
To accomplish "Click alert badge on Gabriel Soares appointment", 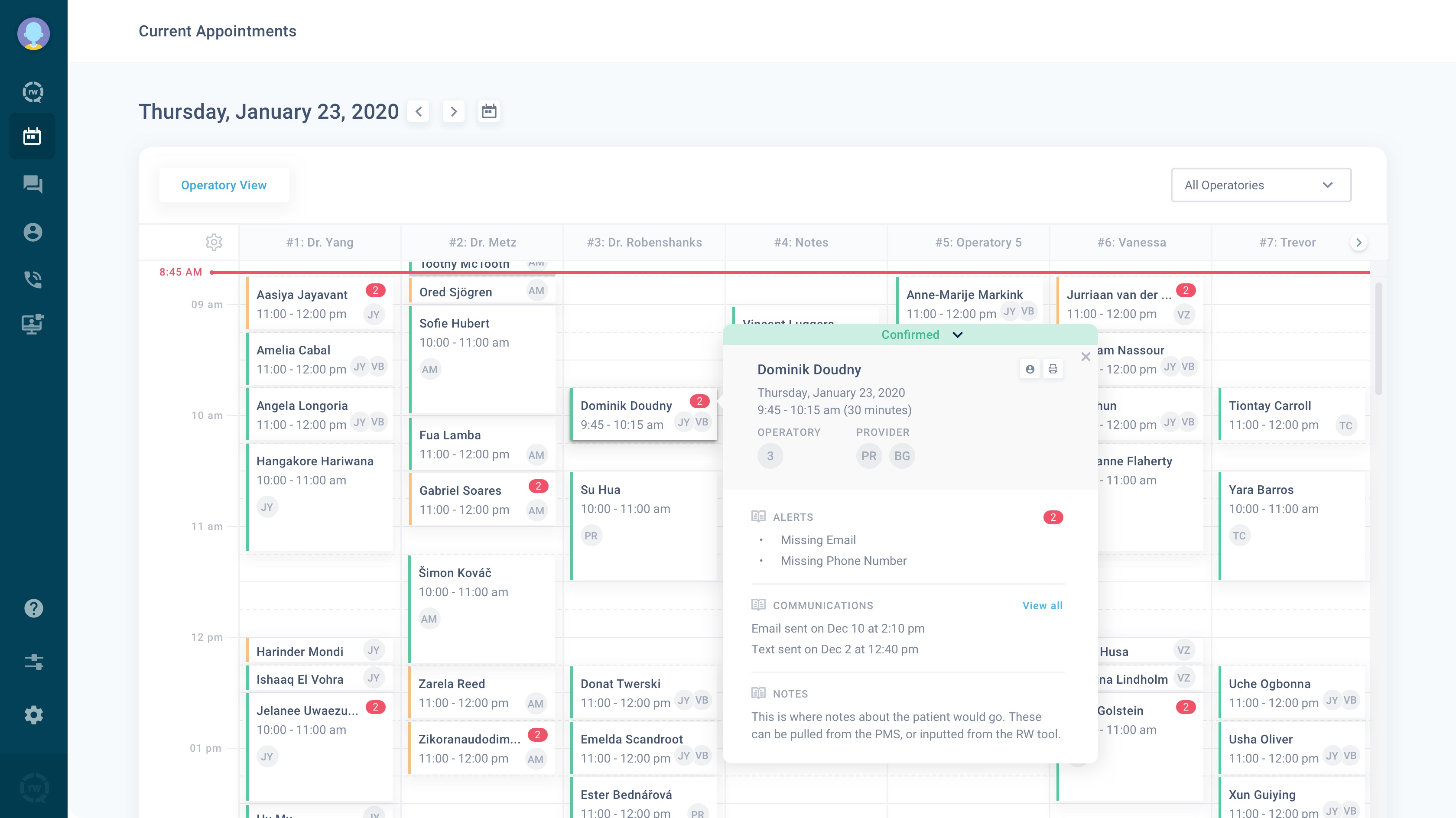I will 538,486.
